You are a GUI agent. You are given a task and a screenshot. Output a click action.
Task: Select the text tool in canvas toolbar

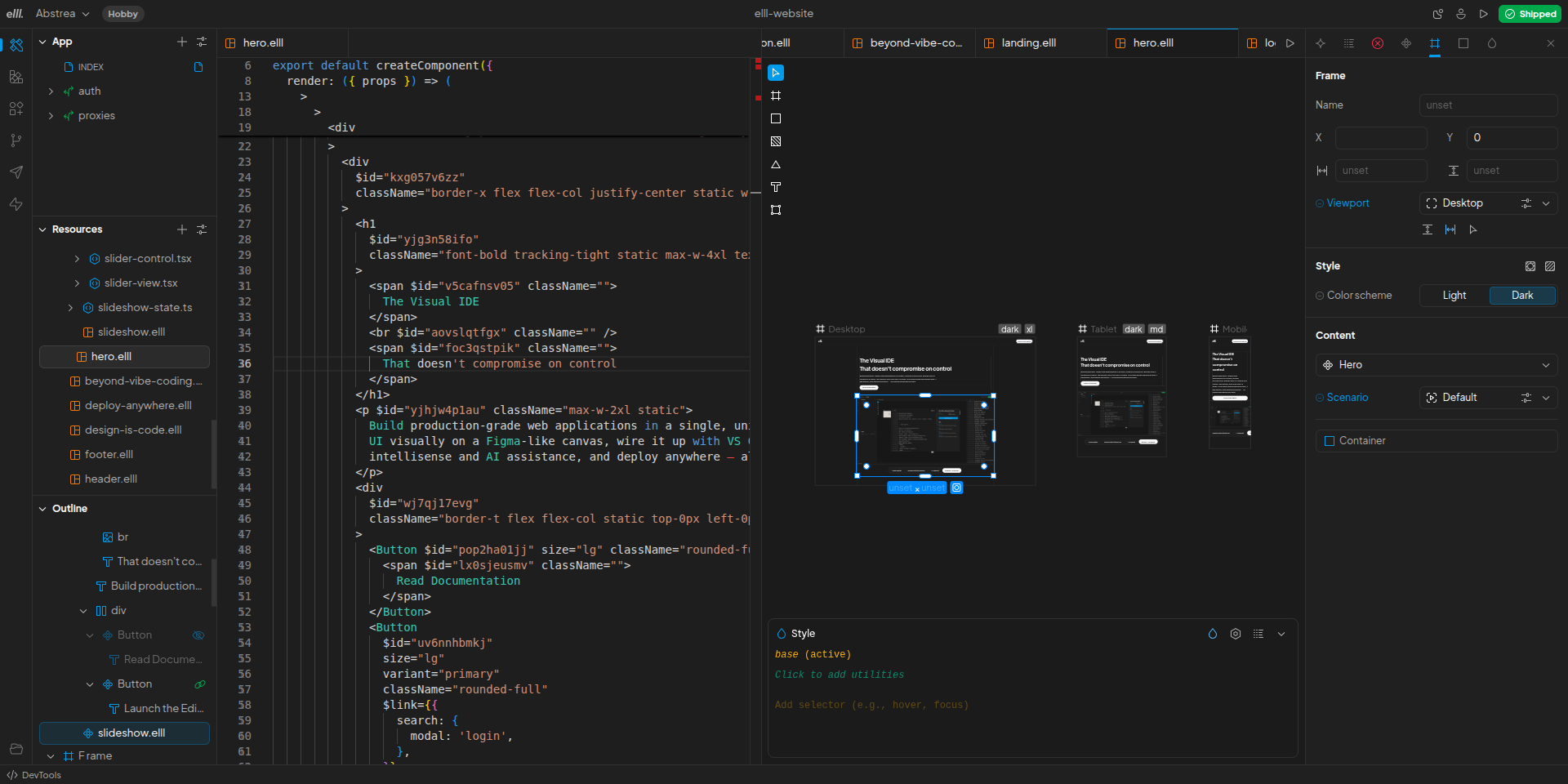click(776, 187)
